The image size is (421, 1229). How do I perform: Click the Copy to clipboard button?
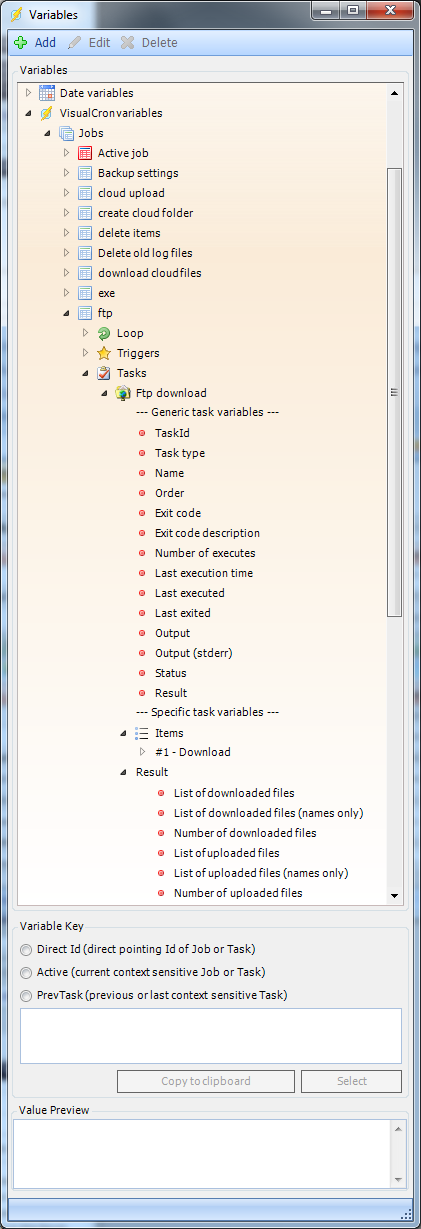206,1081
